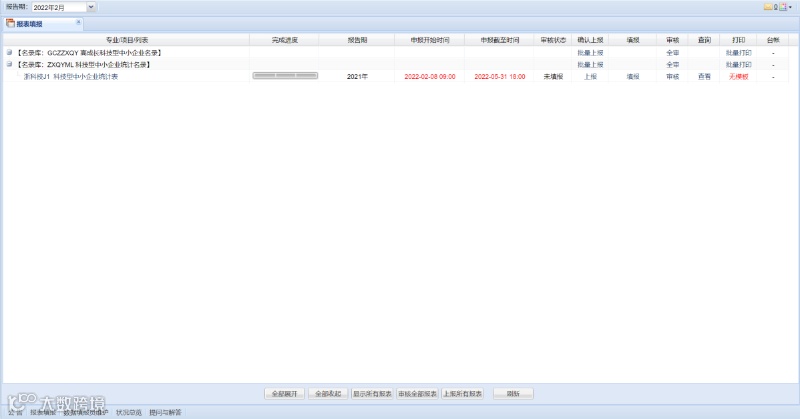Viewport: 800px width, 419px height.
Task: Click the 打印 column header
Action: click(739, 40)
